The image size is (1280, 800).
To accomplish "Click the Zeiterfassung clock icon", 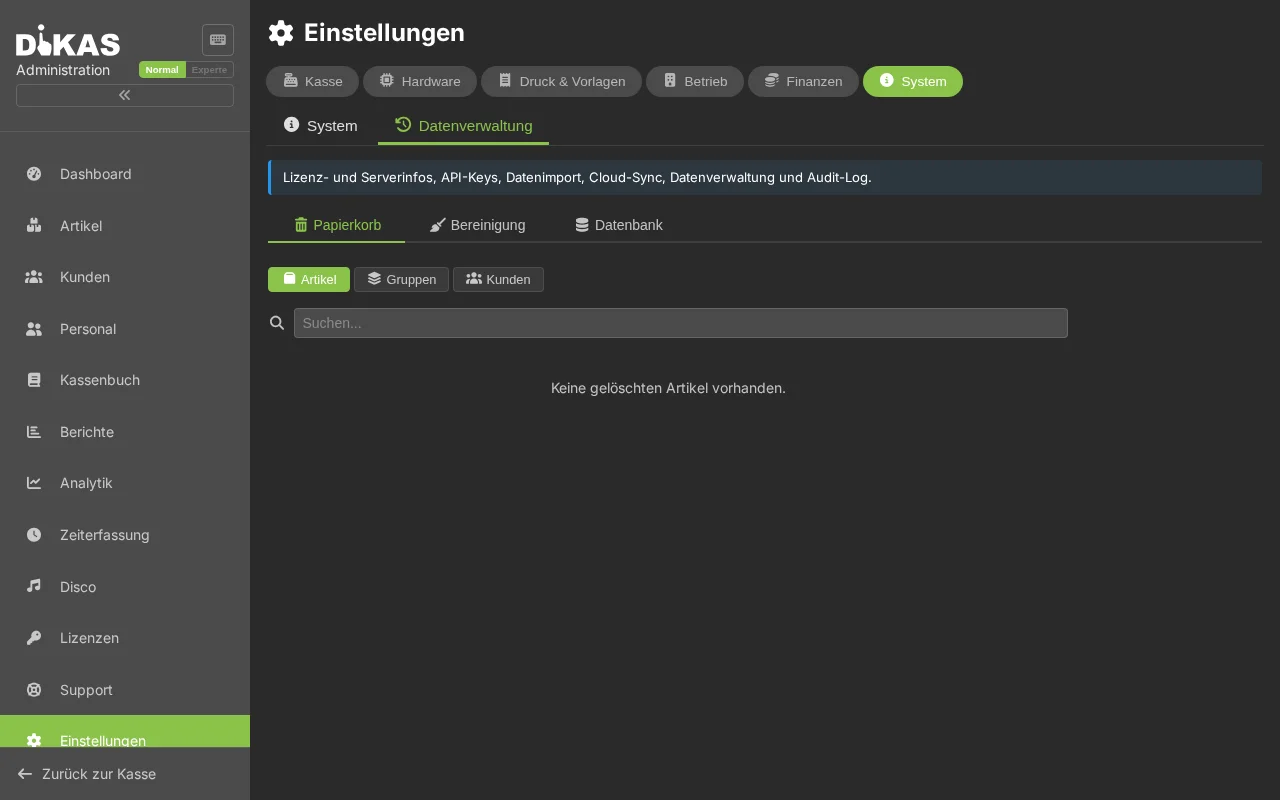I will pyautogui.click(x=34, y=535).
